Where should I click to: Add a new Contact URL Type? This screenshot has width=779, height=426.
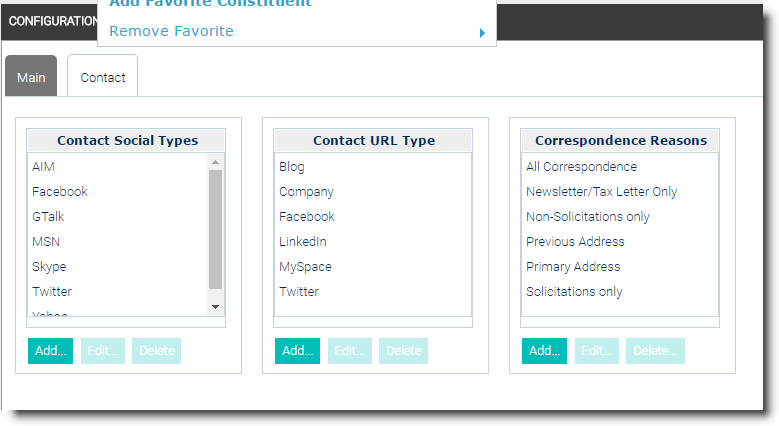click(297, 350)
